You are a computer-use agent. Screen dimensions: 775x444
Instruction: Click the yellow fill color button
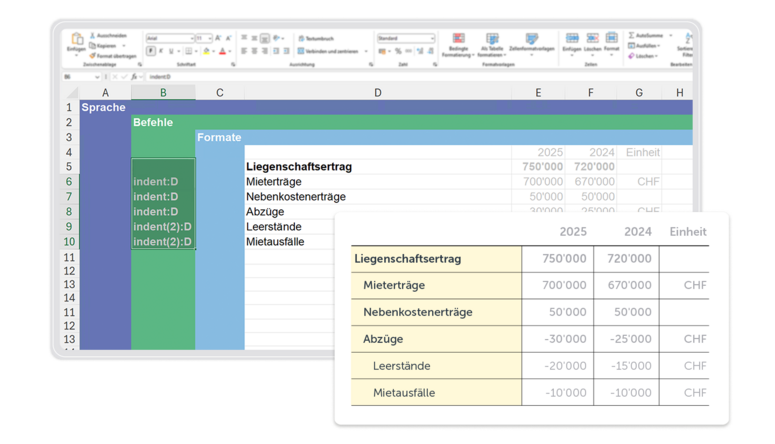206,51
